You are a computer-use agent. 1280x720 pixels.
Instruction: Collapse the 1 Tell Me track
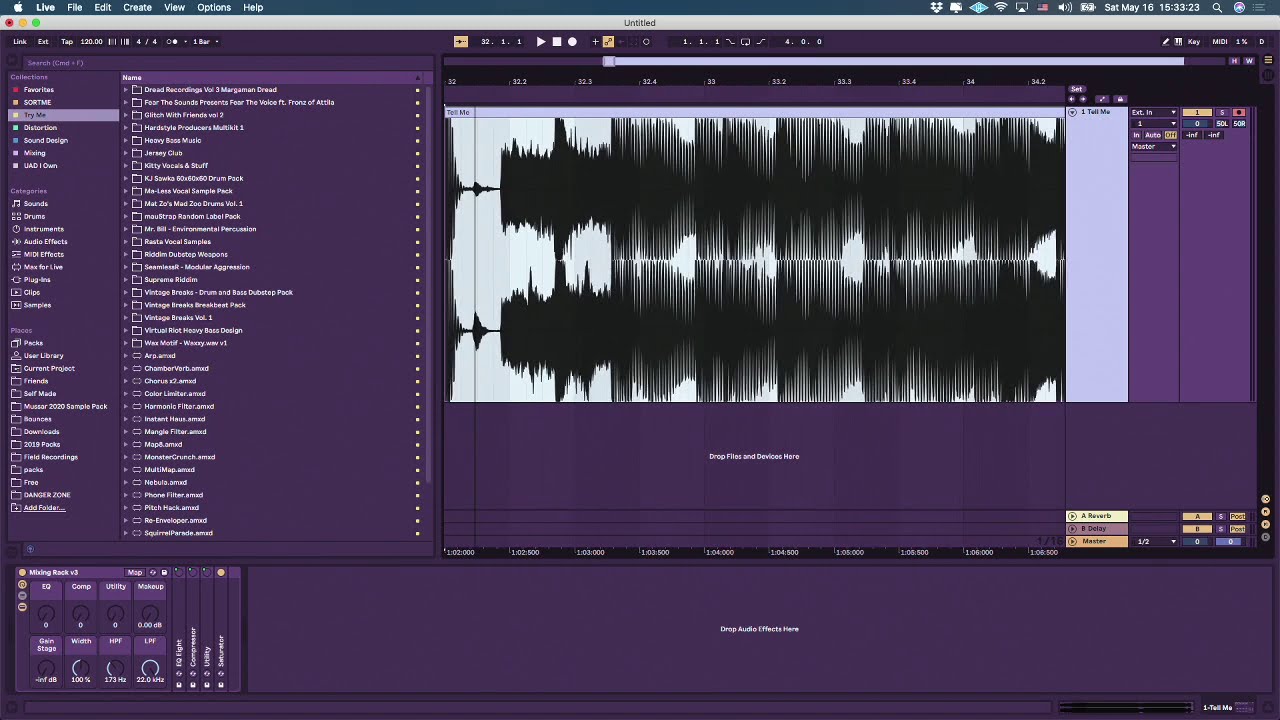(1073, 112)
